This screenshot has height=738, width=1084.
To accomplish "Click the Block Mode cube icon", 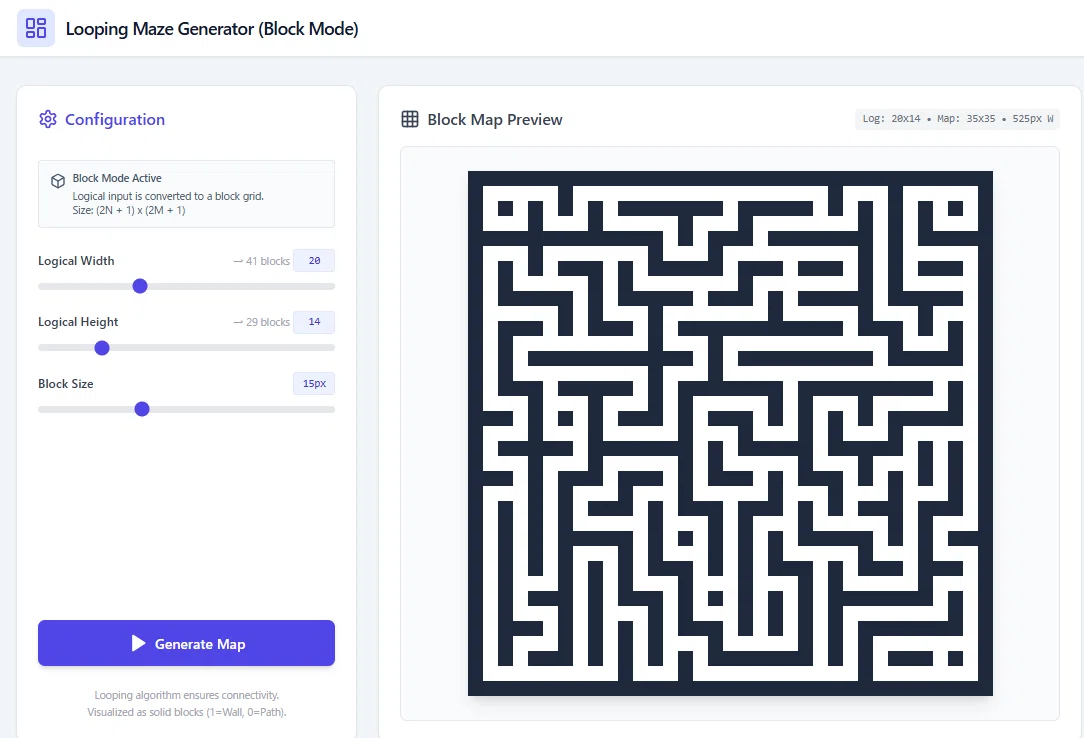I will [x=58, y=181].
